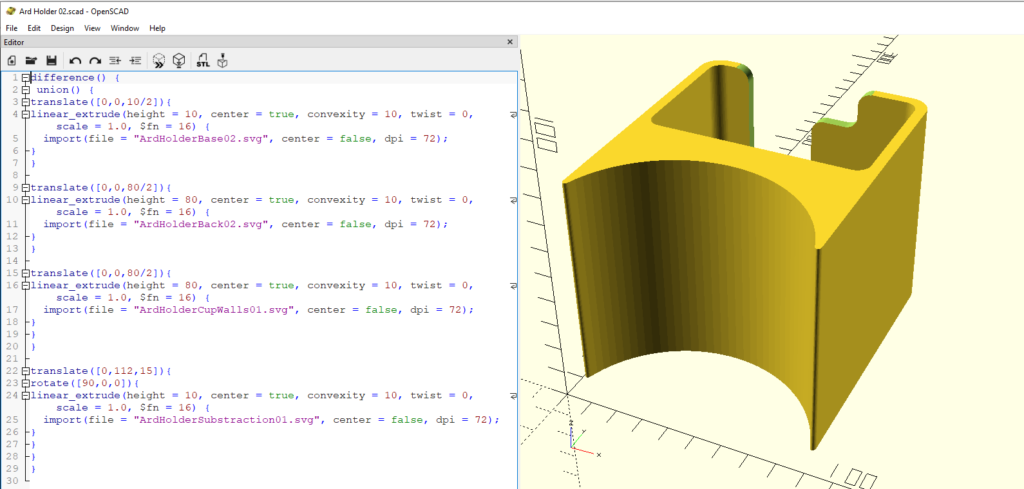The height and width of the screenshot is (489, 1024).
Task: Click the Editor panel title label
Action: tap(14, 42)
